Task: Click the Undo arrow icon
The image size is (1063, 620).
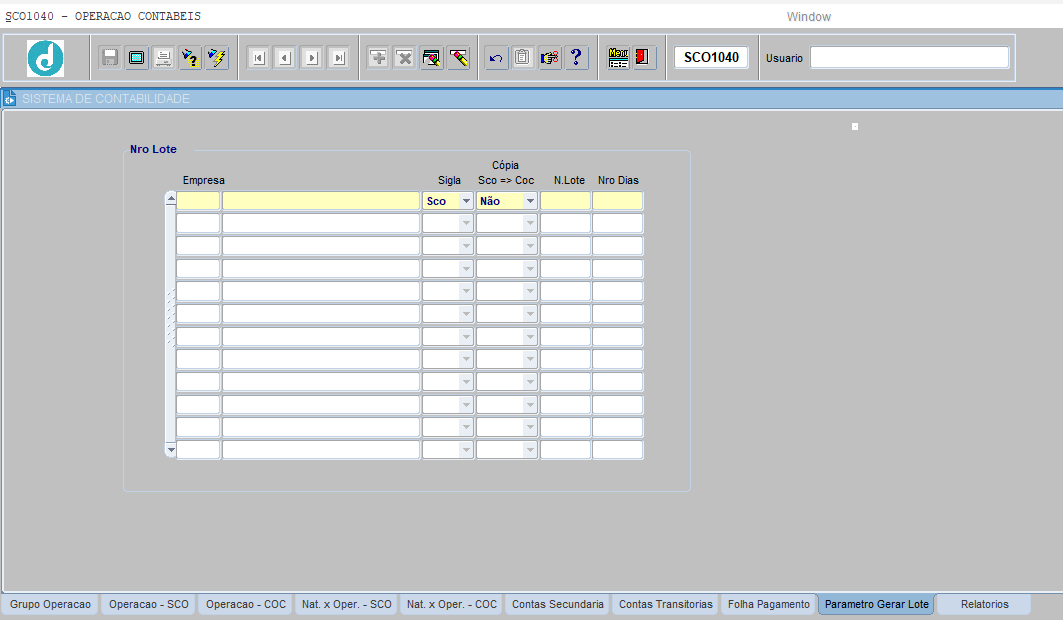Action: (496, 58)
